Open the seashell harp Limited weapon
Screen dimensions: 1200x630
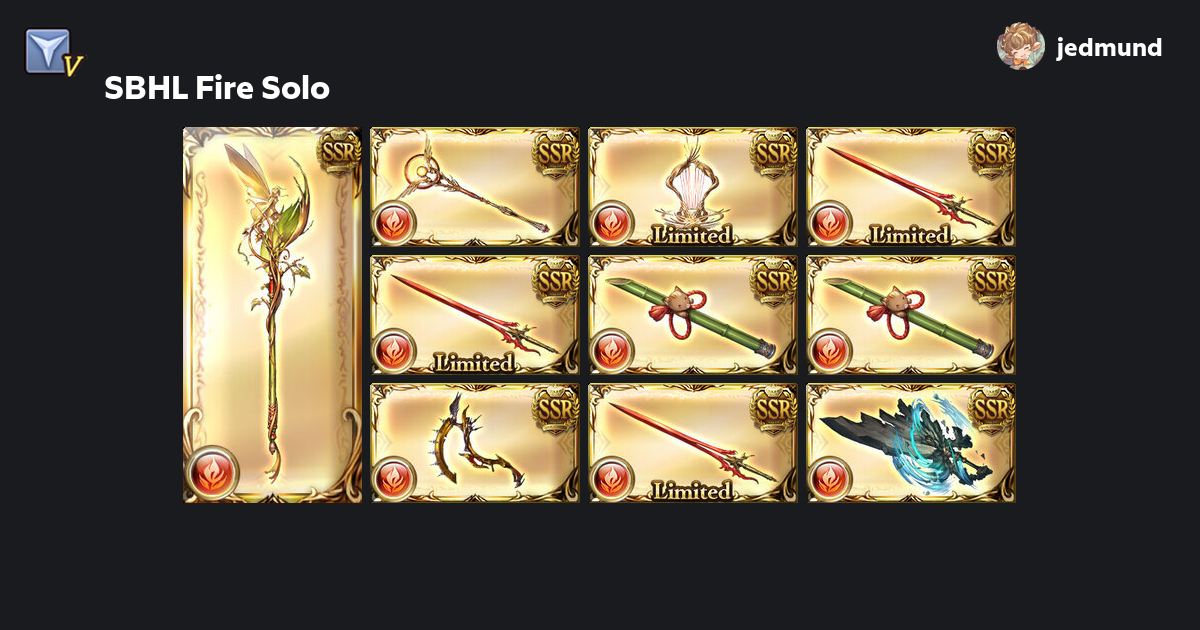[x=693, y=187]
